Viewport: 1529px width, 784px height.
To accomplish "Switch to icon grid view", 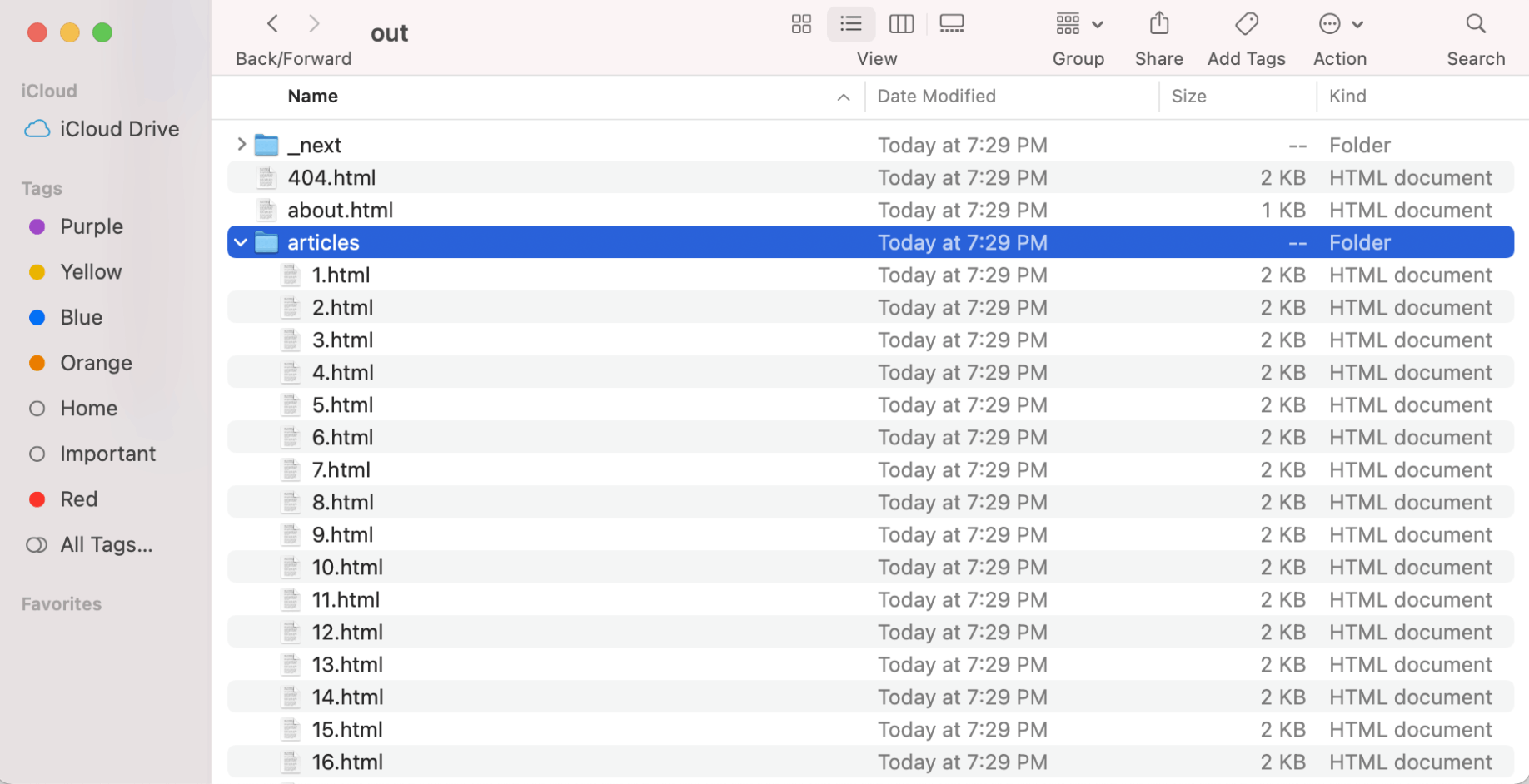I will (x=801, y=24).
